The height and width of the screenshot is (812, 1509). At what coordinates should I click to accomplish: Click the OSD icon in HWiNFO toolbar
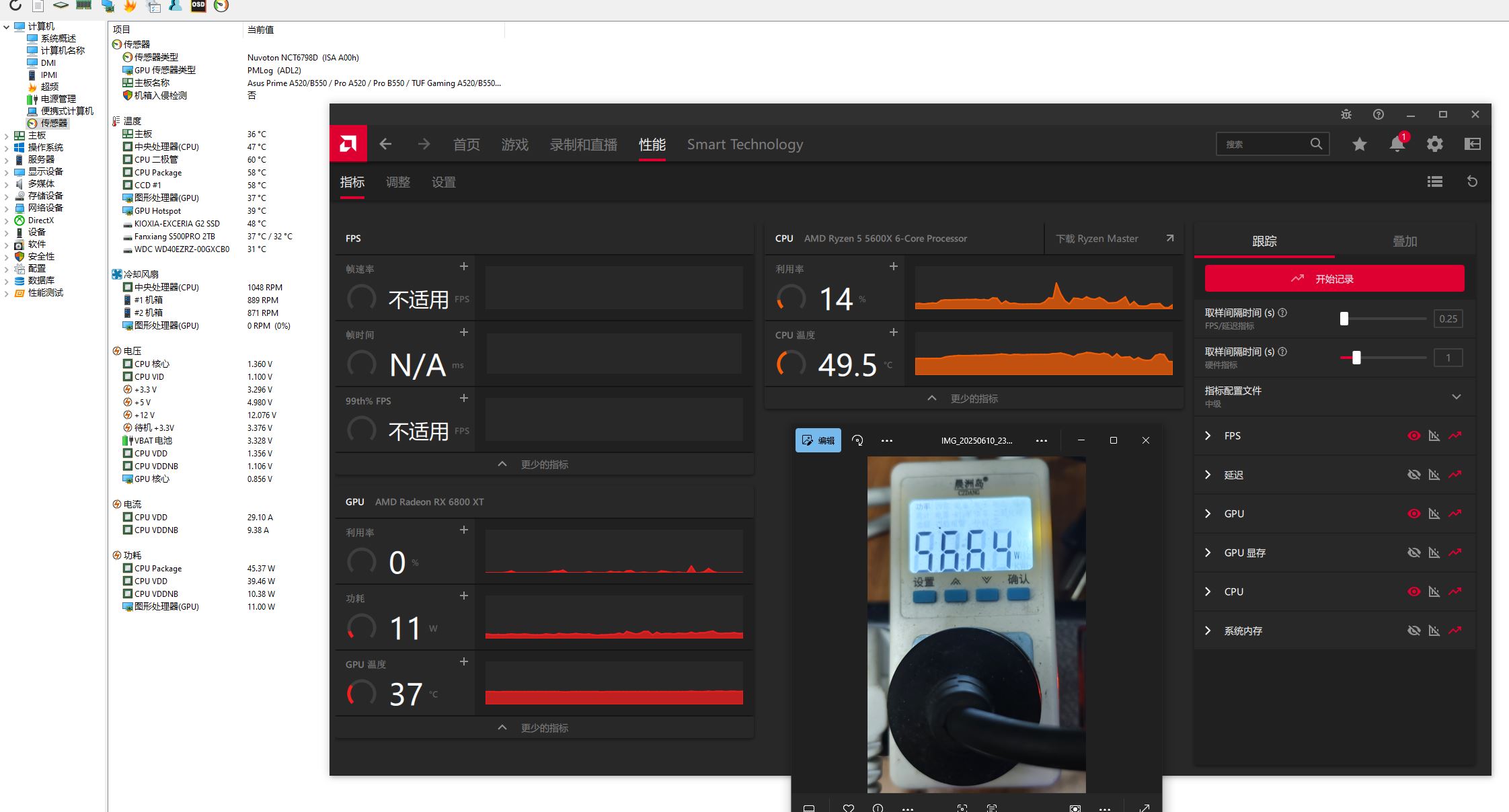197,6
